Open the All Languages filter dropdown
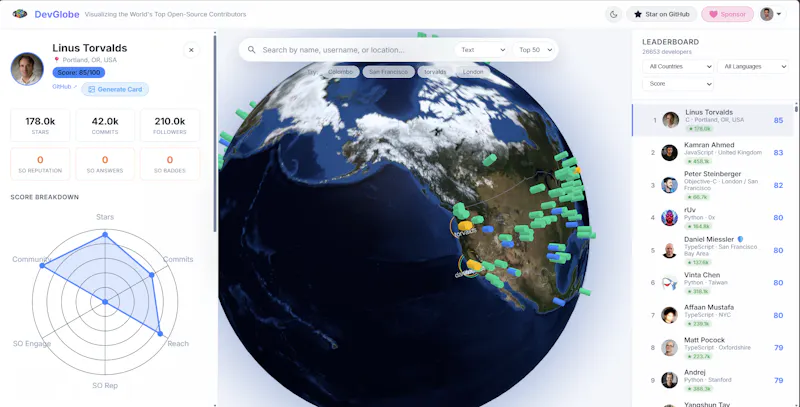 point(753,66)
